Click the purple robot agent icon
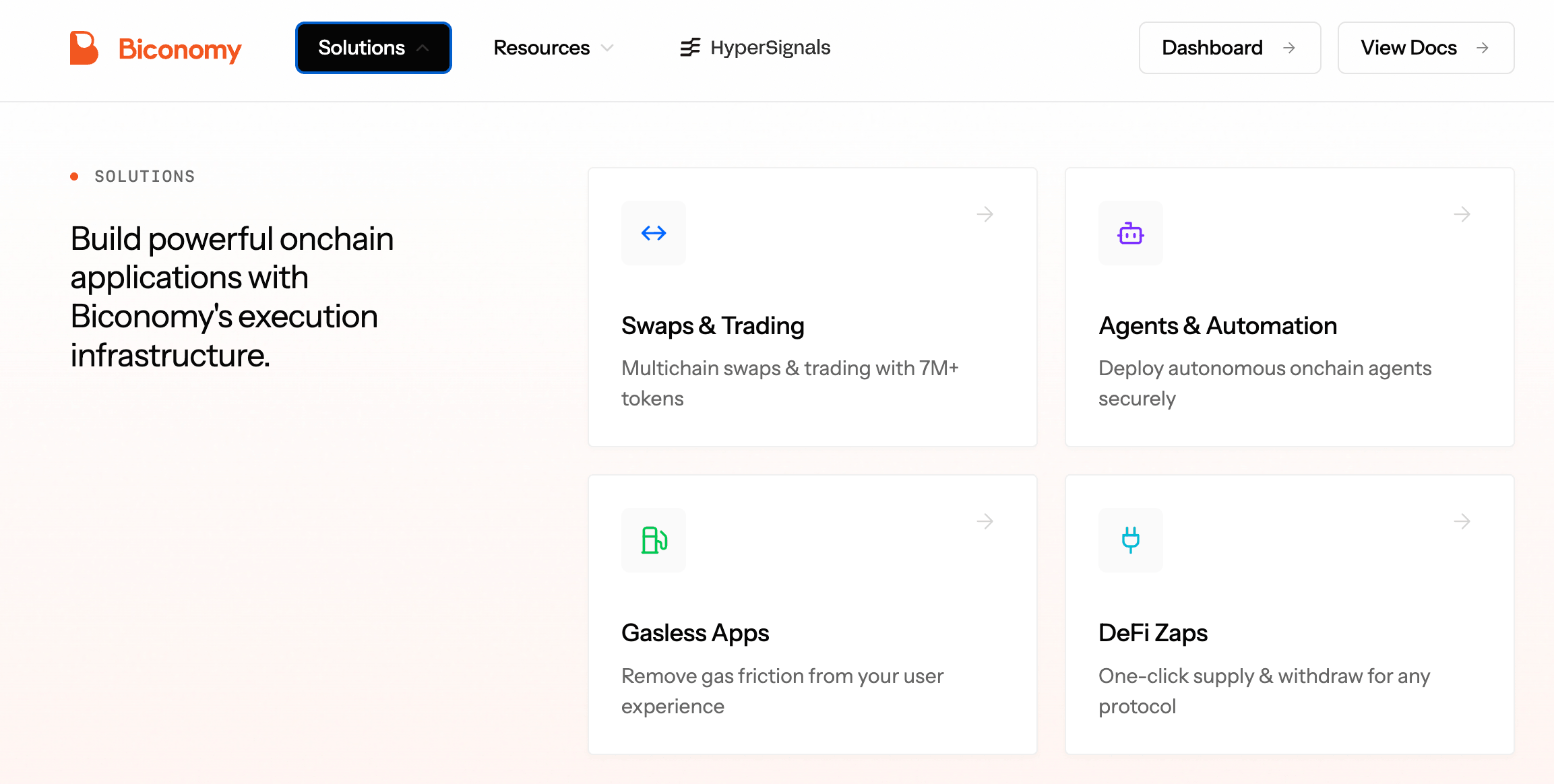 (1131, 233)
